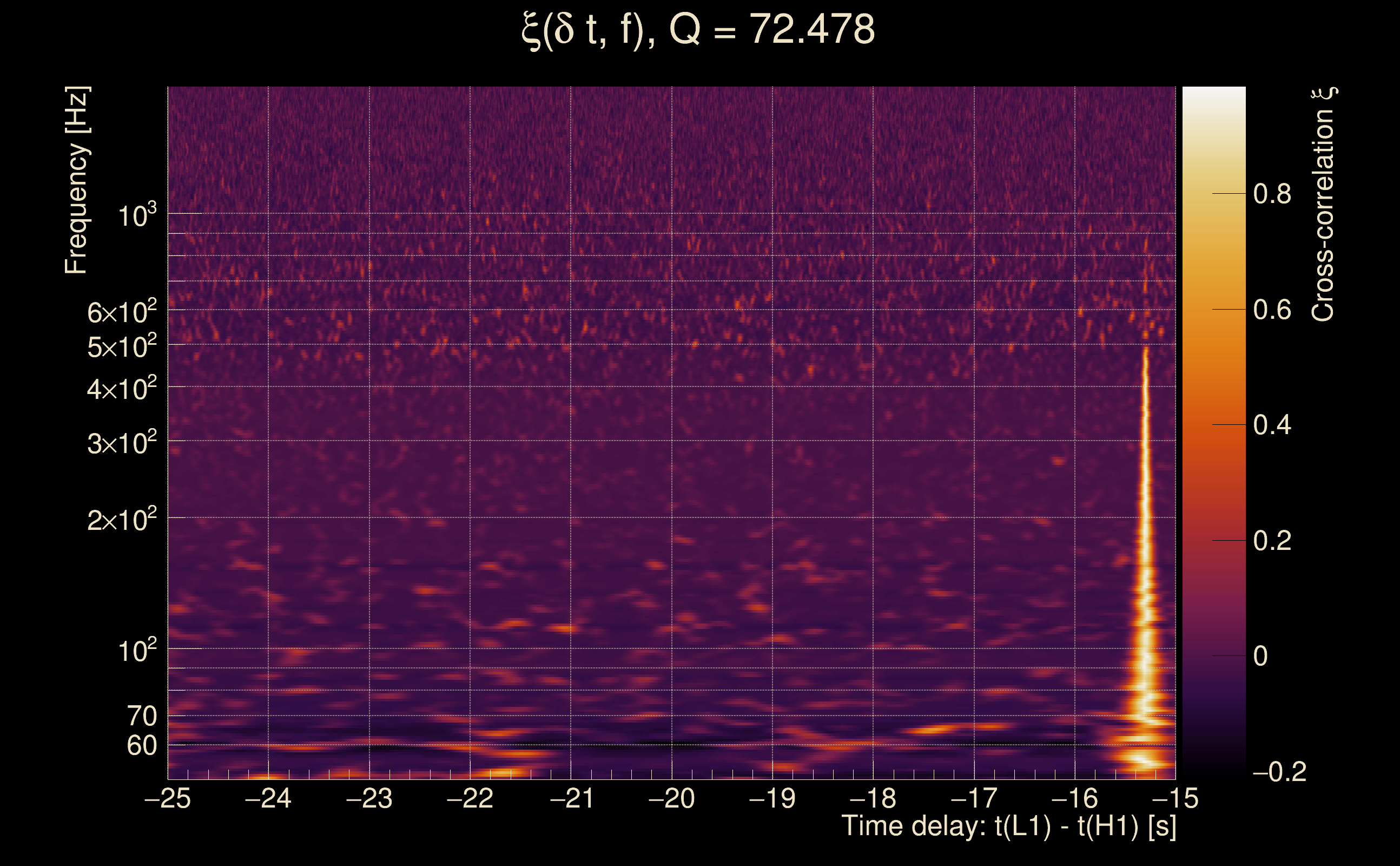The image size is (1400, 866).
Task: Click the −25 x-axis tick label
Action: (x=167, y=798)
